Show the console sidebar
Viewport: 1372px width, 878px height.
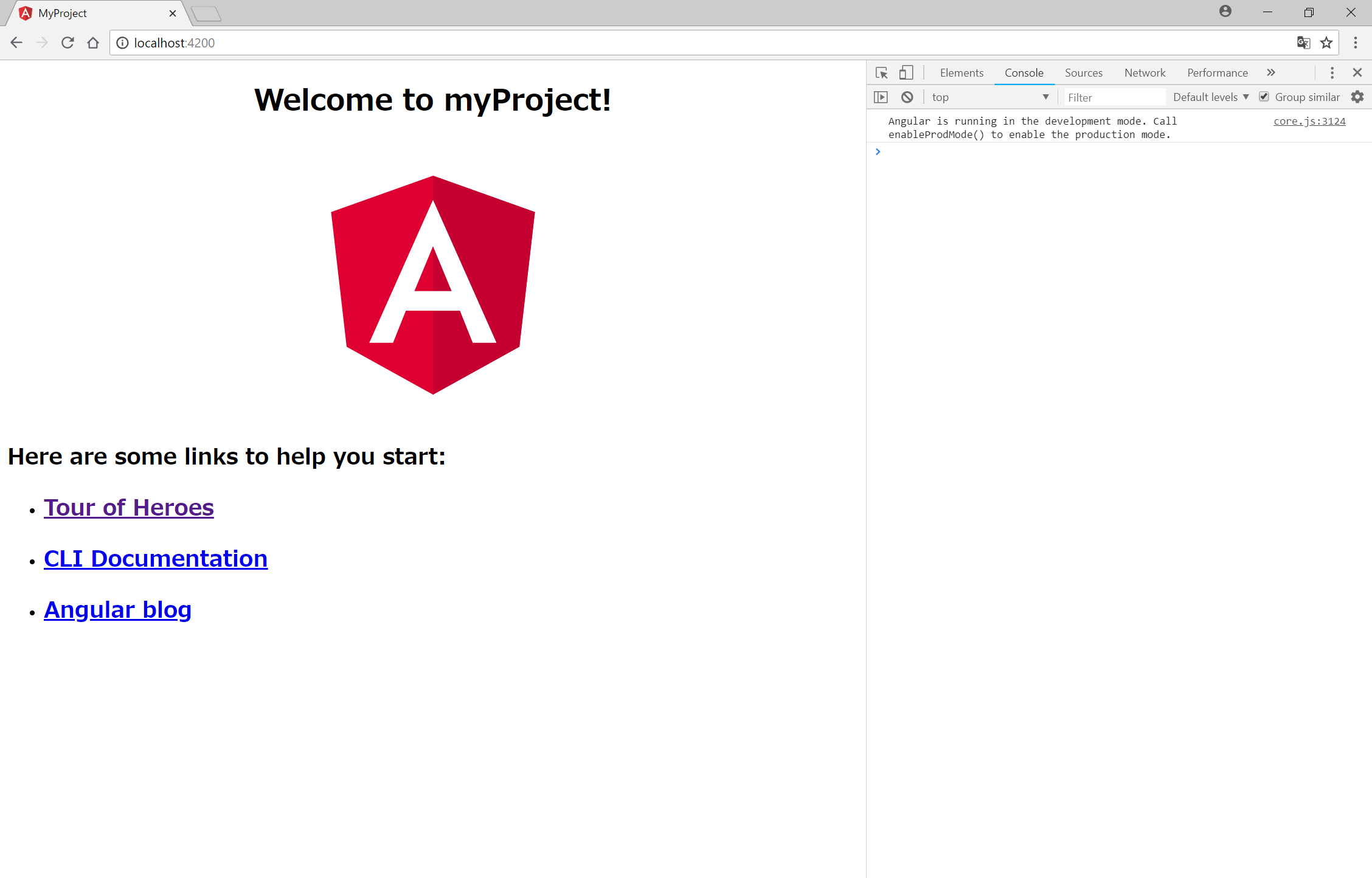881,97
